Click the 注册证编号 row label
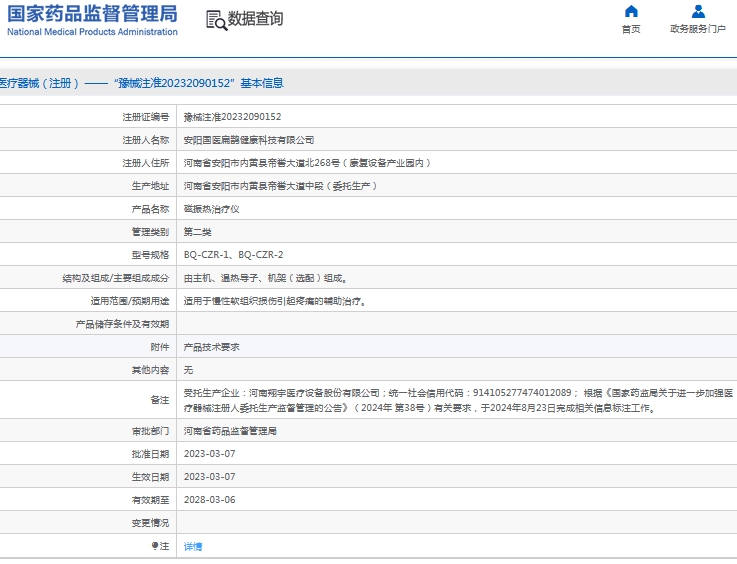737x564 pixels. (x=146, y=117)
